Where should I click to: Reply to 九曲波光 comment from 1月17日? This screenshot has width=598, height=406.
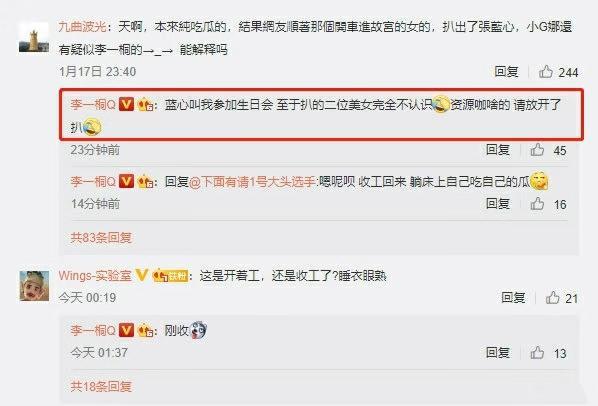point(506,71)
